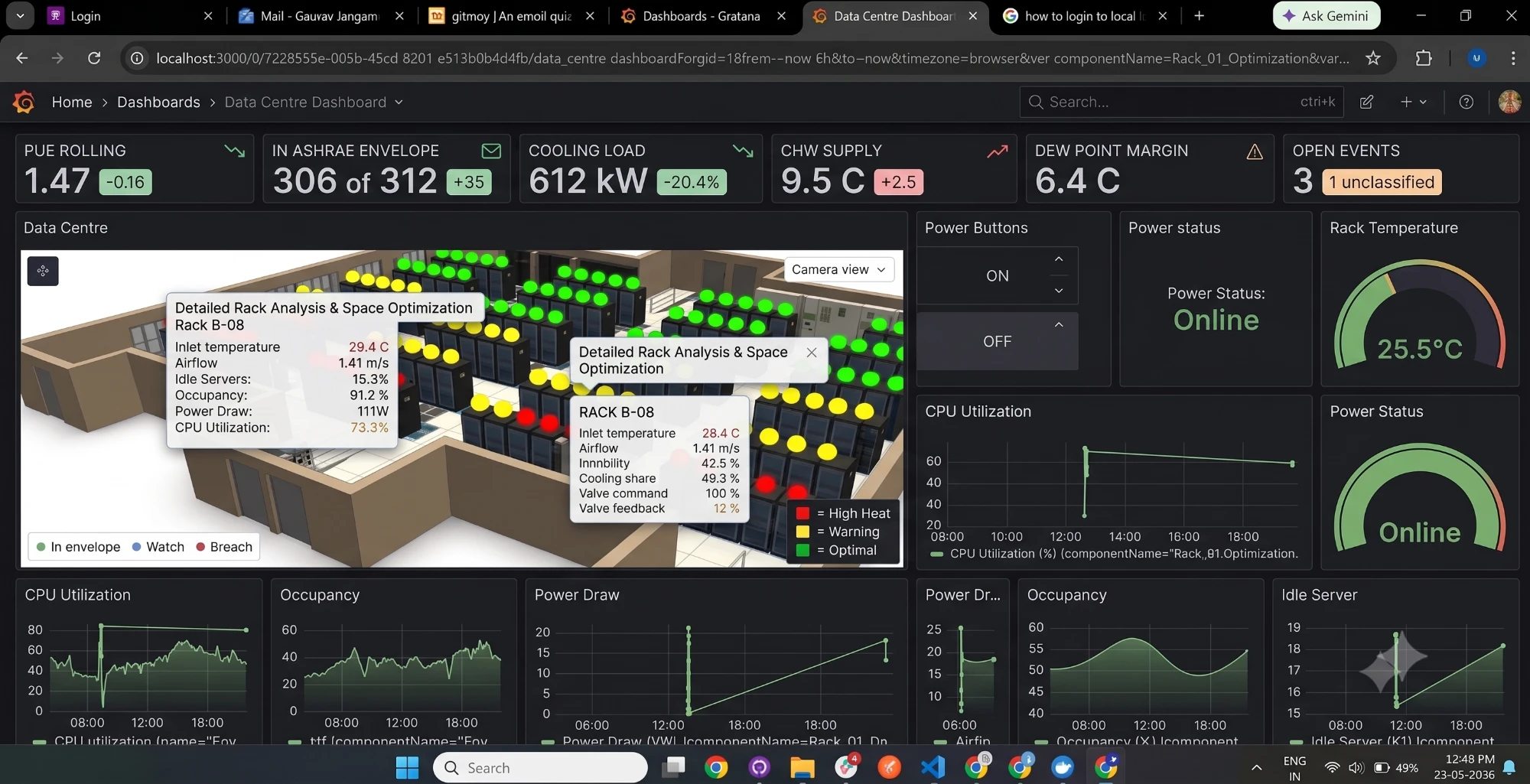Open Visual Studio Code from the taskbar
Screen dimensions: 1530x784
(x=933, y=767)
